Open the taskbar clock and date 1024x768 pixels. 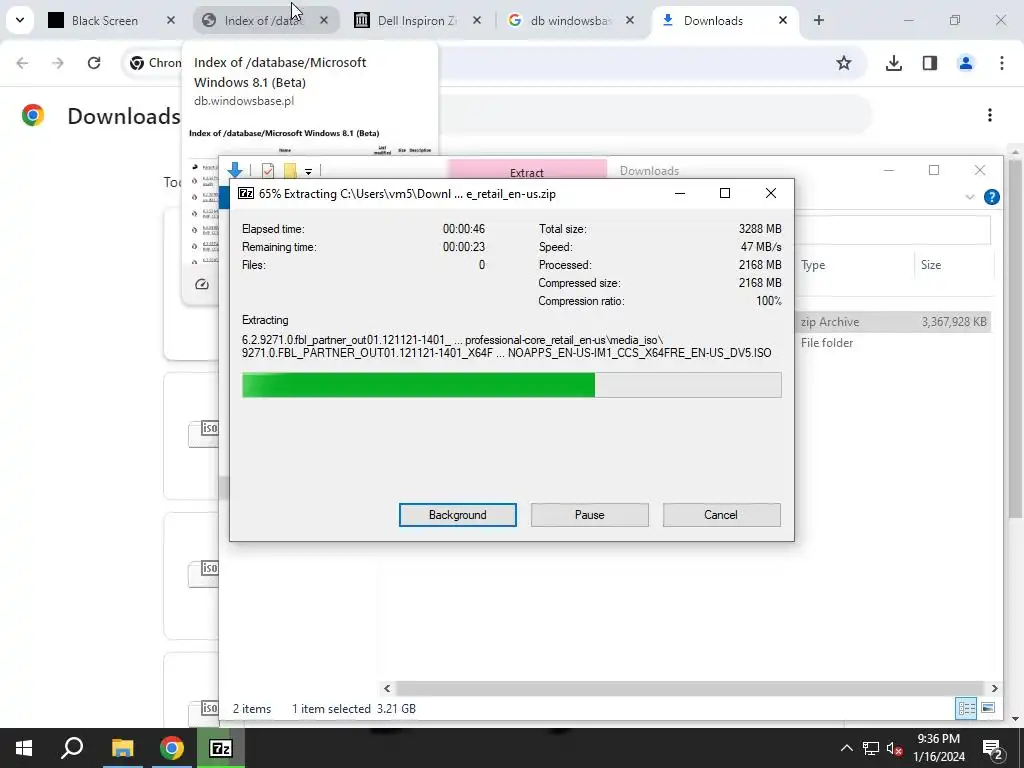pos(938,748)
